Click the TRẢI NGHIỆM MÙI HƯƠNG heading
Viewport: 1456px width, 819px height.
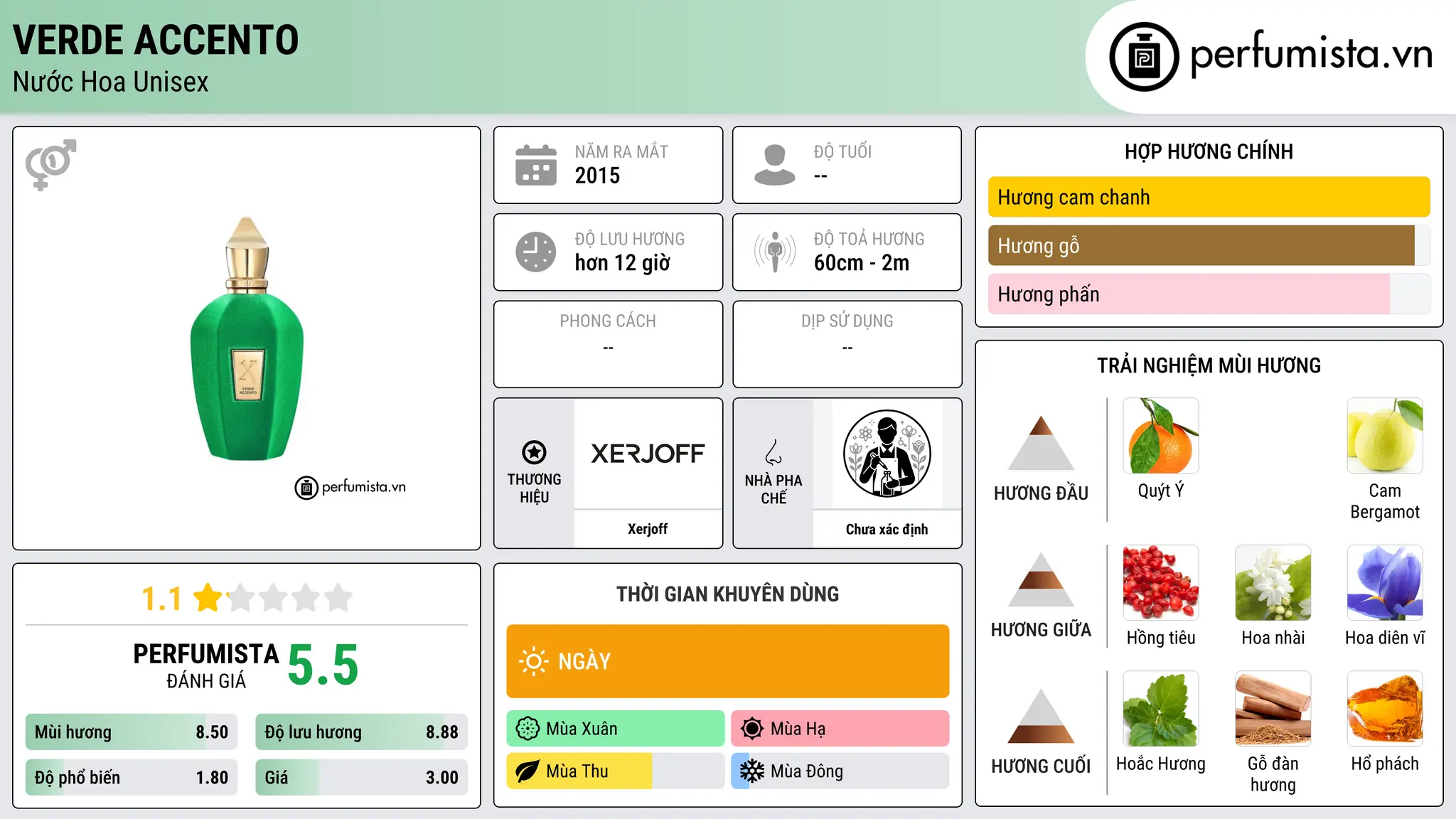1209,365
